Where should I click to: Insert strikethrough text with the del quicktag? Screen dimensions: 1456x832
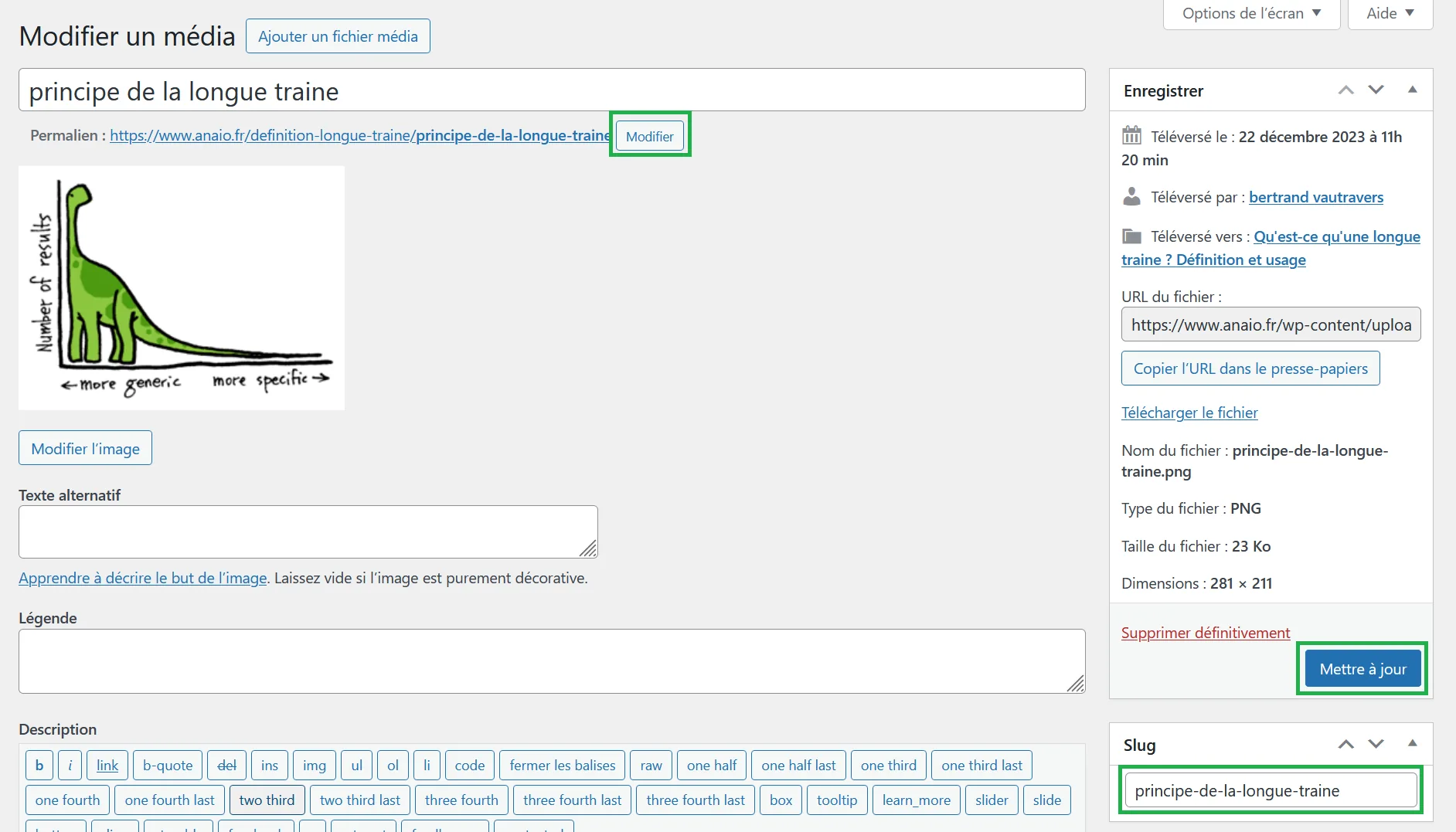pos(226,765)
